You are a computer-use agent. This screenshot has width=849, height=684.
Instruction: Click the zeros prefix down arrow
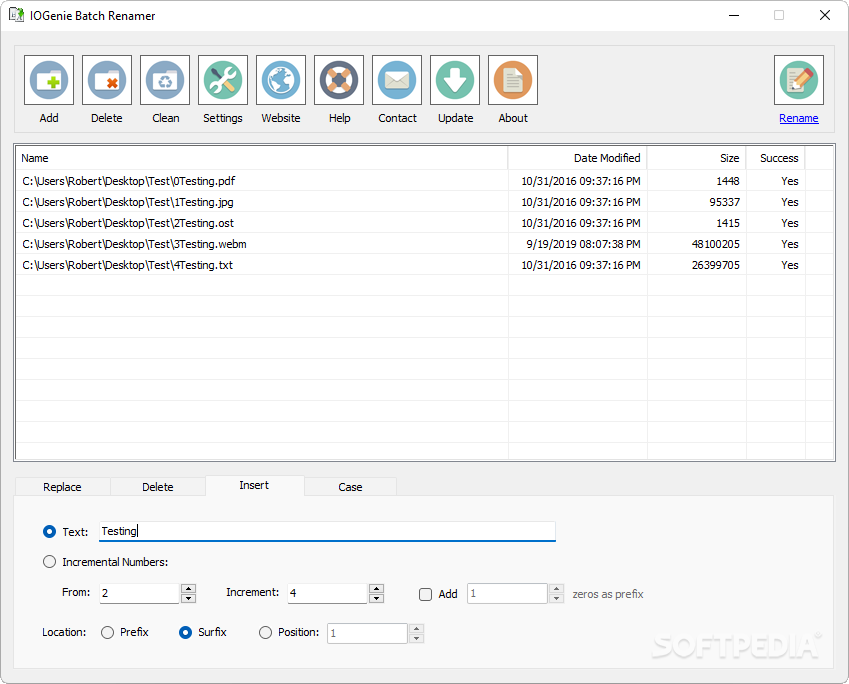click(557, 598)
